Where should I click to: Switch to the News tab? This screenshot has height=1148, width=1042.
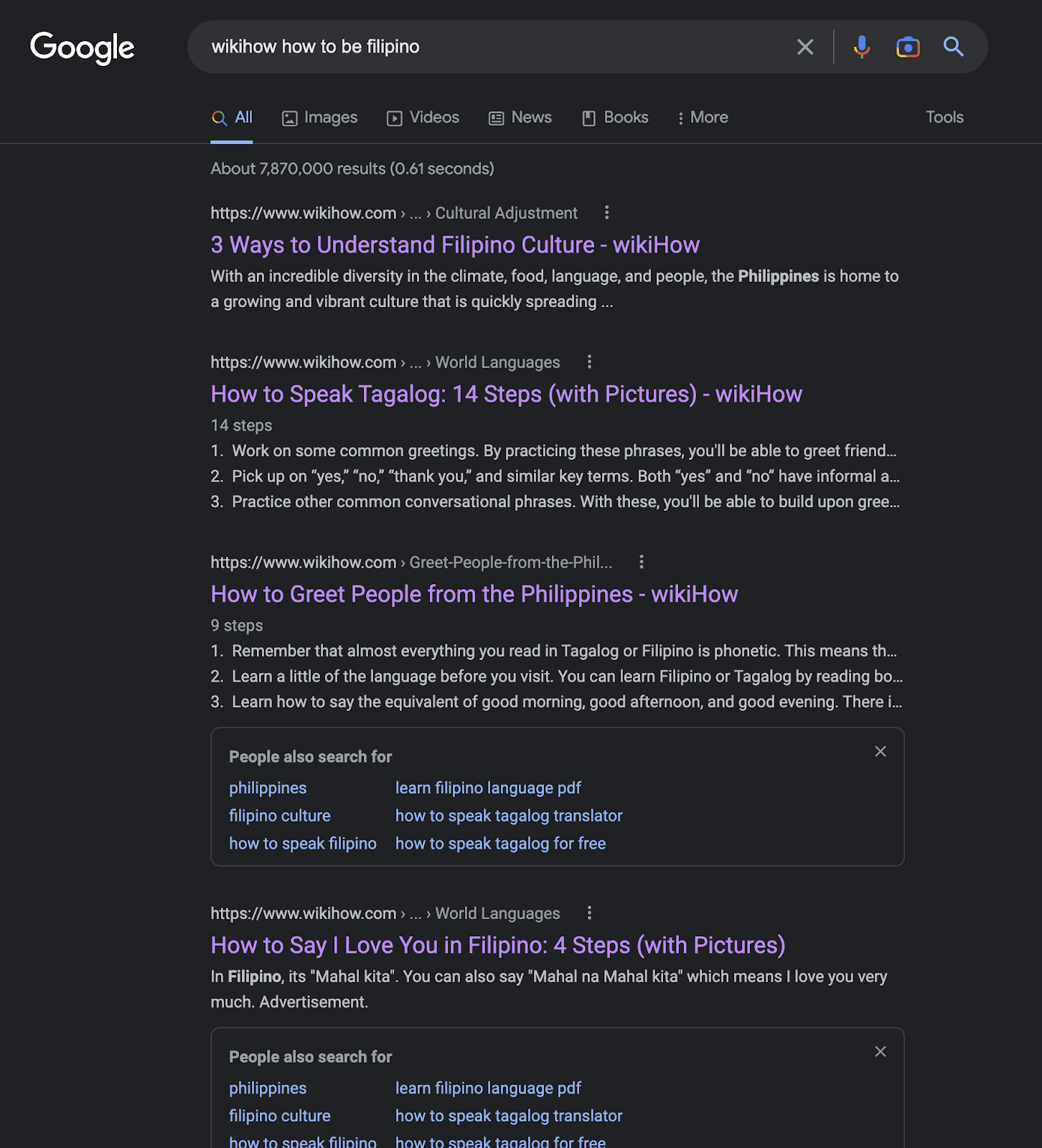point(520,118)
